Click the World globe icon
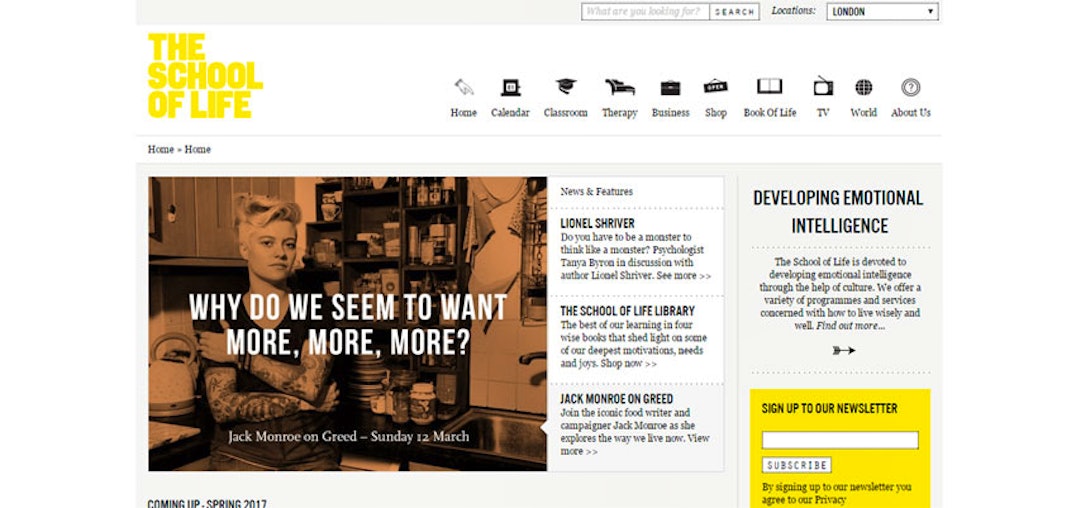The height and width of the screenshot is (508, 1076). (863, 87)
